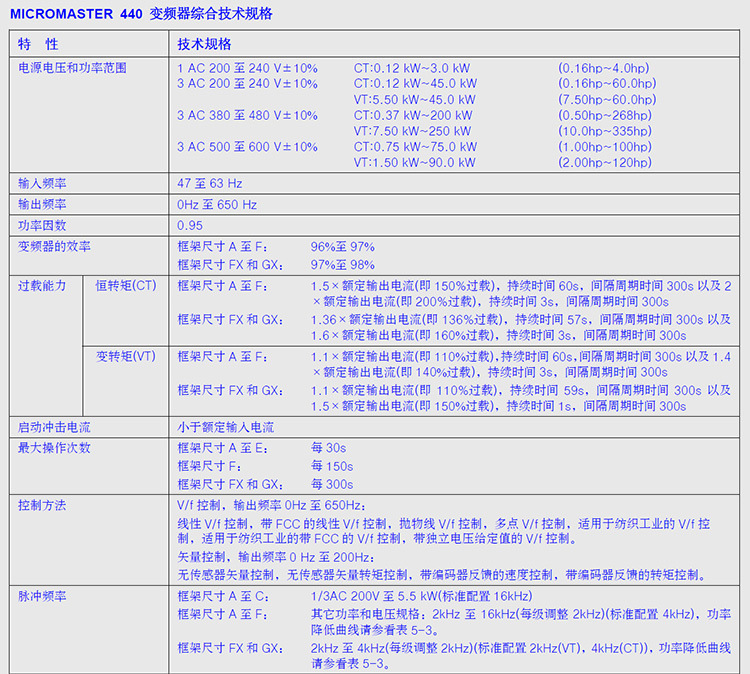This screenshot has width=750, height=674.
Task: Click 'VT:5.50 kW~45.0 kW' value
Action: pyautogui.click(x=415, y=99)
